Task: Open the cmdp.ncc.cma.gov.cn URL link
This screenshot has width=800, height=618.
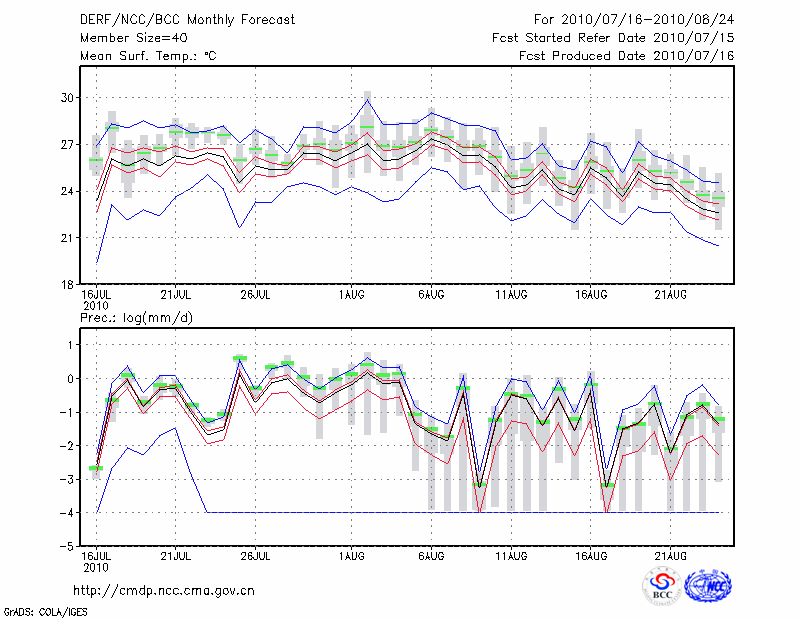Action: pyautogui.click(x=164, y=590)
